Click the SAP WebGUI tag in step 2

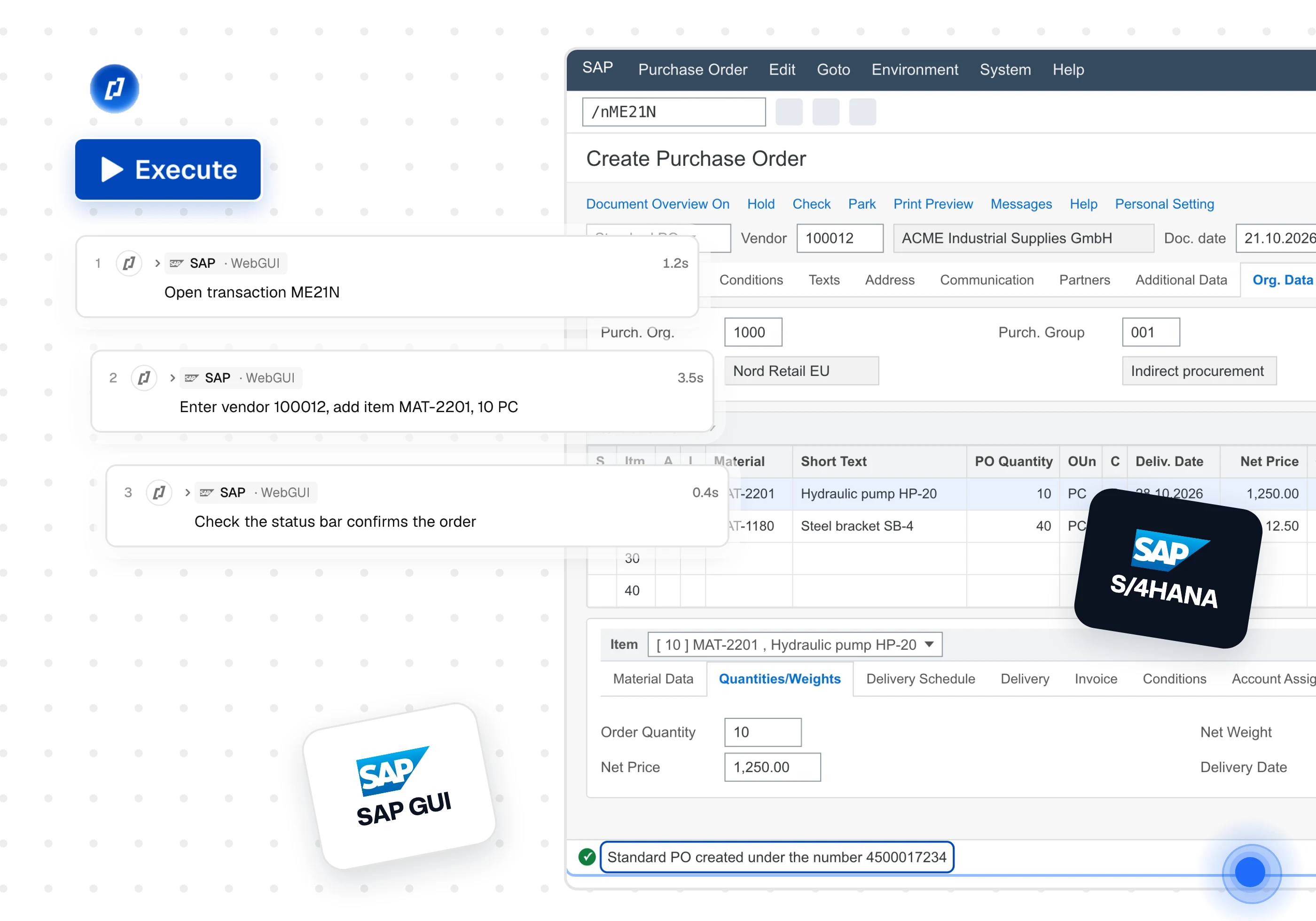(241, 378)
